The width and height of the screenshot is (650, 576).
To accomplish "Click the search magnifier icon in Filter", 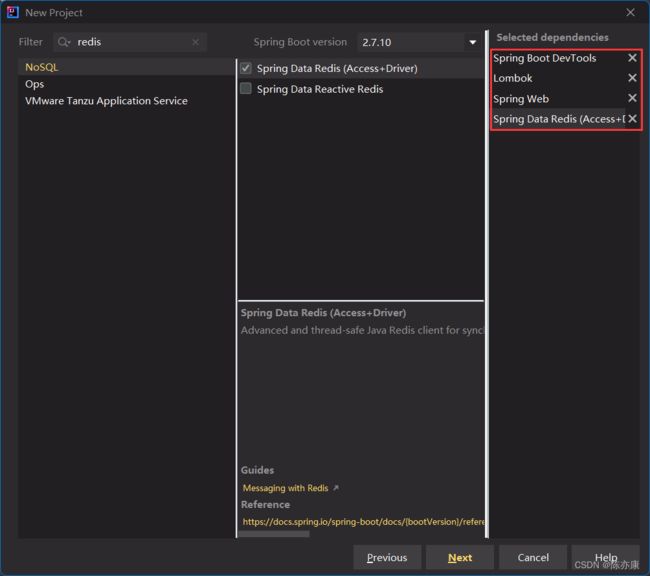I will (x=63, y=42).
